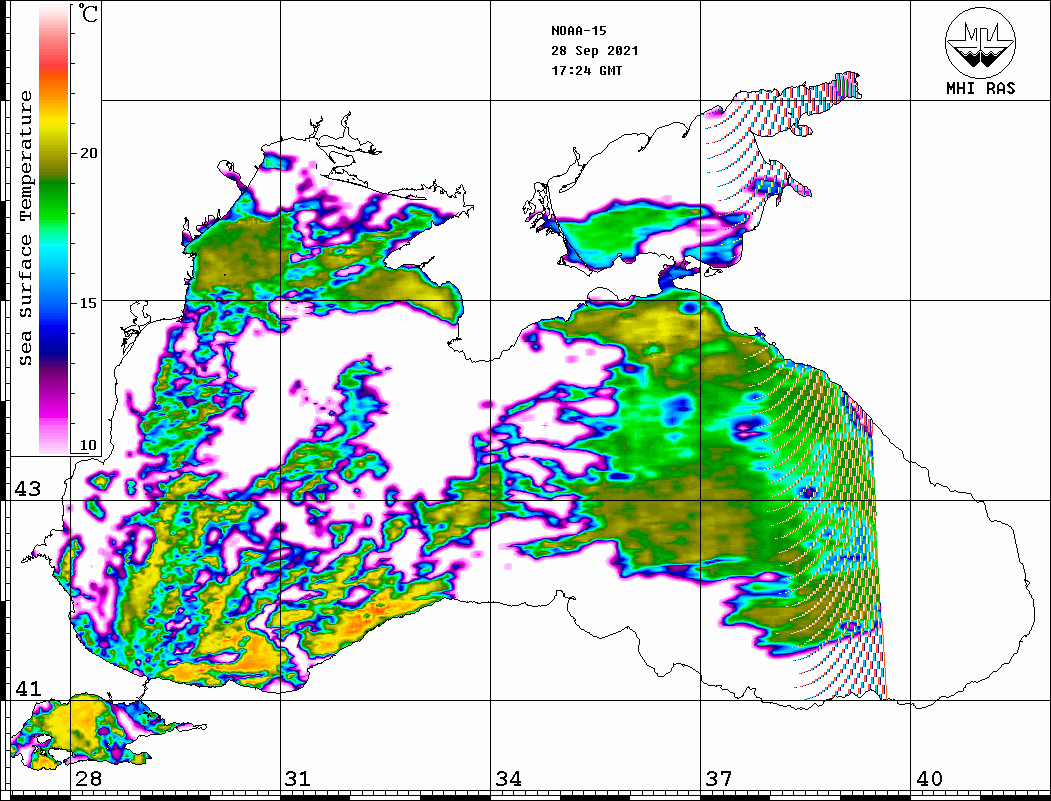Click the temperature color scale bar

click(x=54, y=229)
